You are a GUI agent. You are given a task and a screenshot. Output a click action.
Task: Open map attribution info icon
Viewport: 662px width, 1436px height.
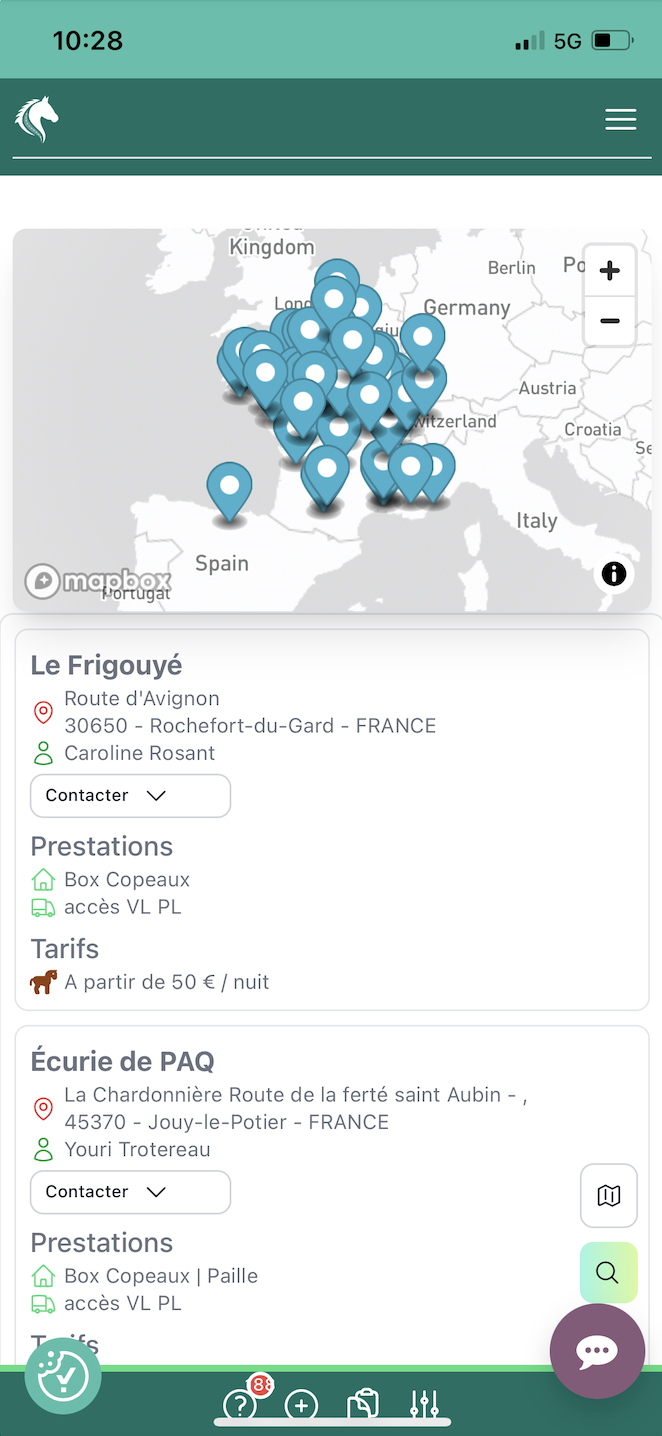tap(613, 573)
